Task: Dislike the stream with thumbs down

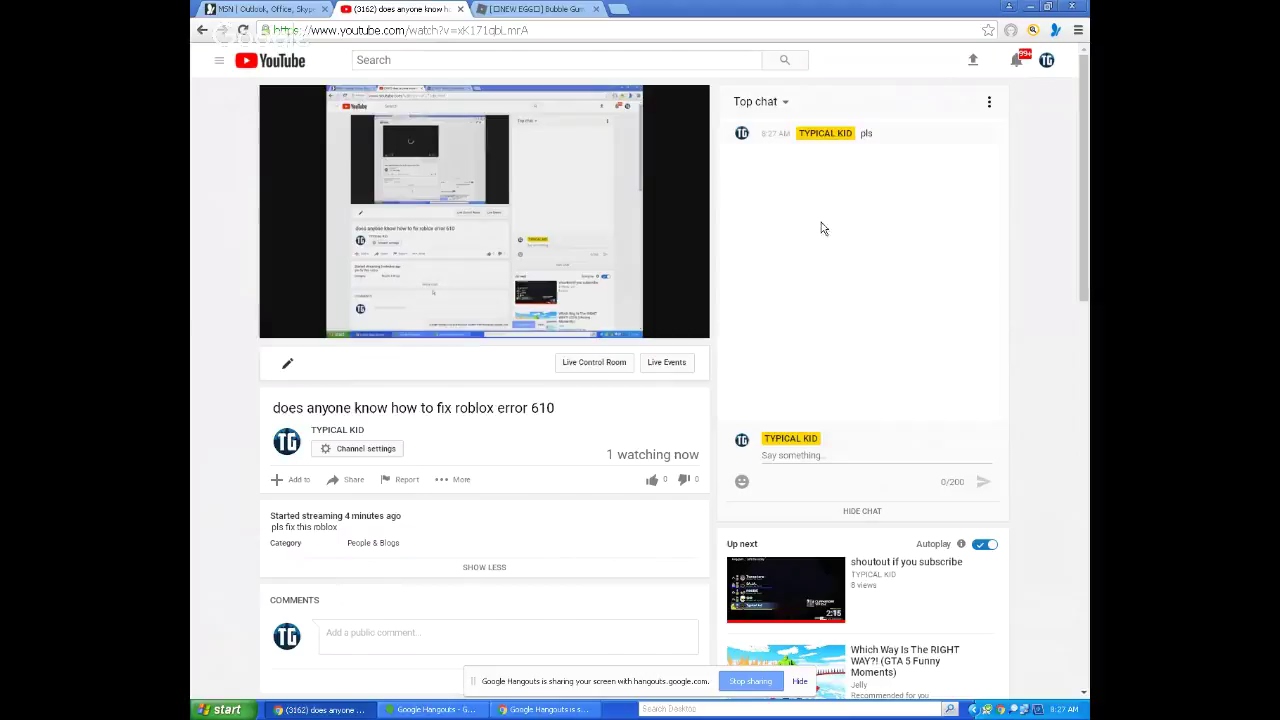Action: [685, 480]
